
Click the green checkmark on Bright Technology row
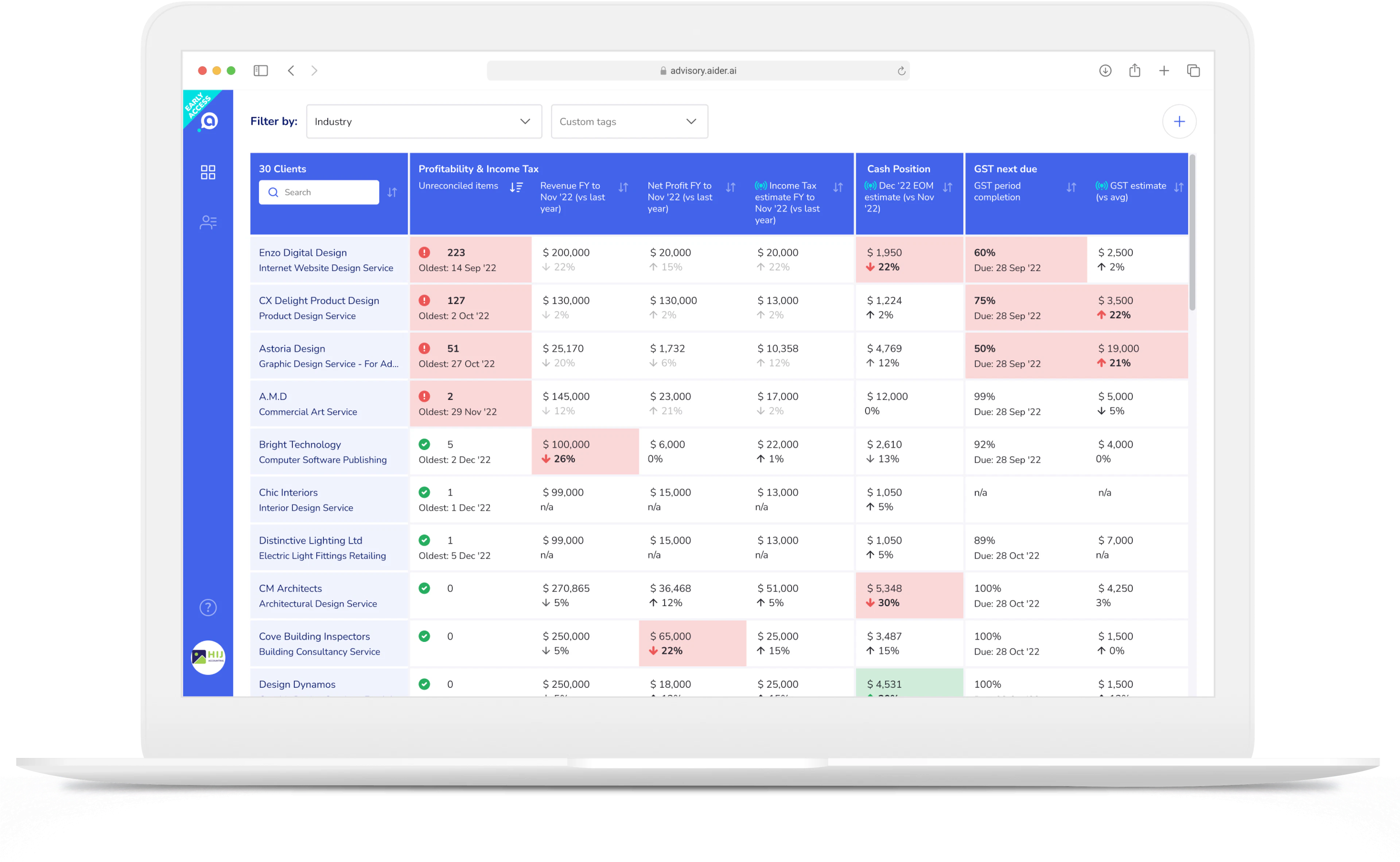(x=425, y=444)
